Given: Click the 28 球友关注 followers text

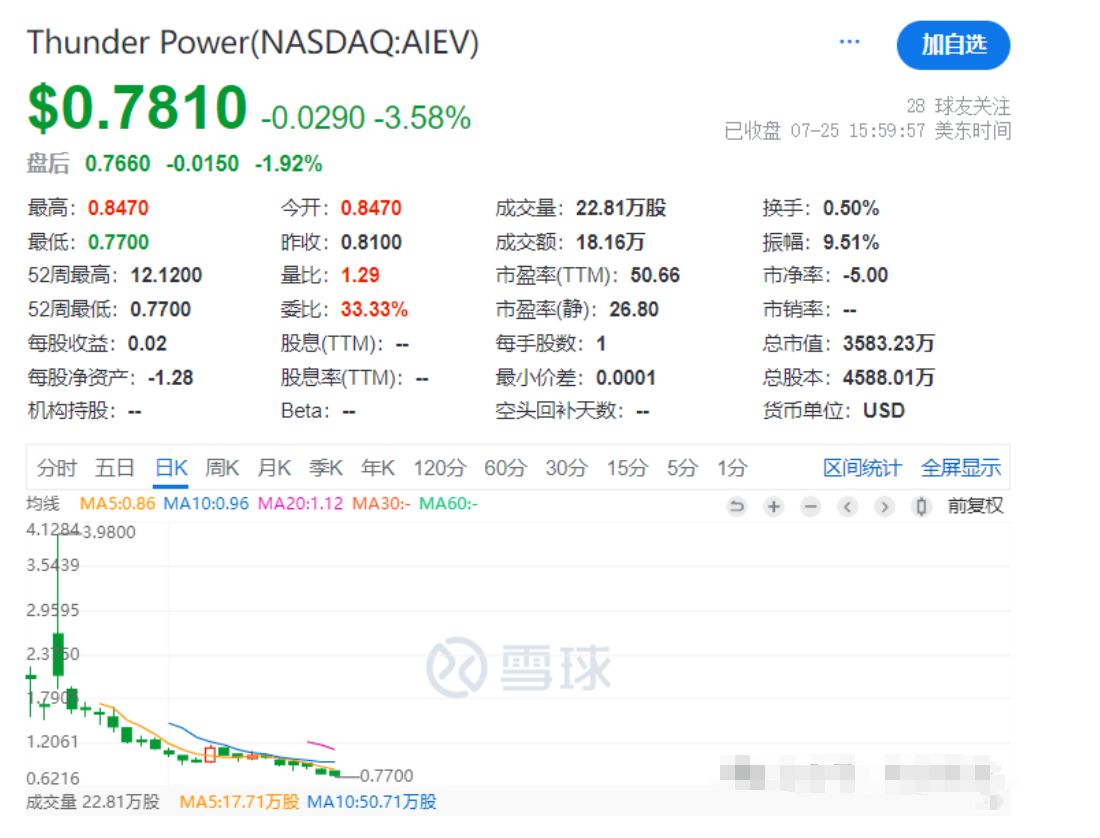Looking at the screenshot, I should tap(958, 106).
